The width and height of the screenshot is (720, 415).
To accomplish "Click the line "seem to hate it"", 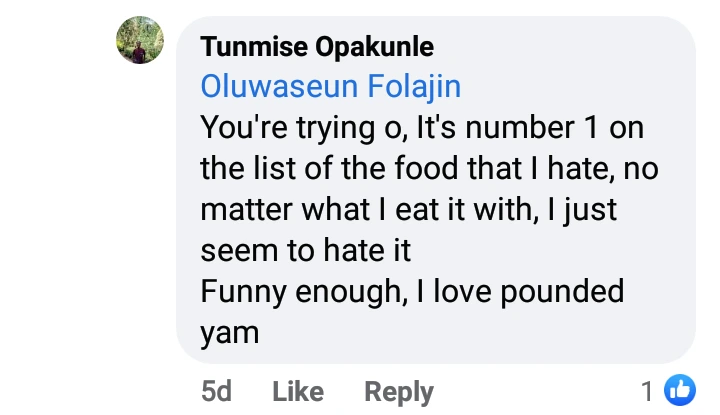I will [306, 251].
